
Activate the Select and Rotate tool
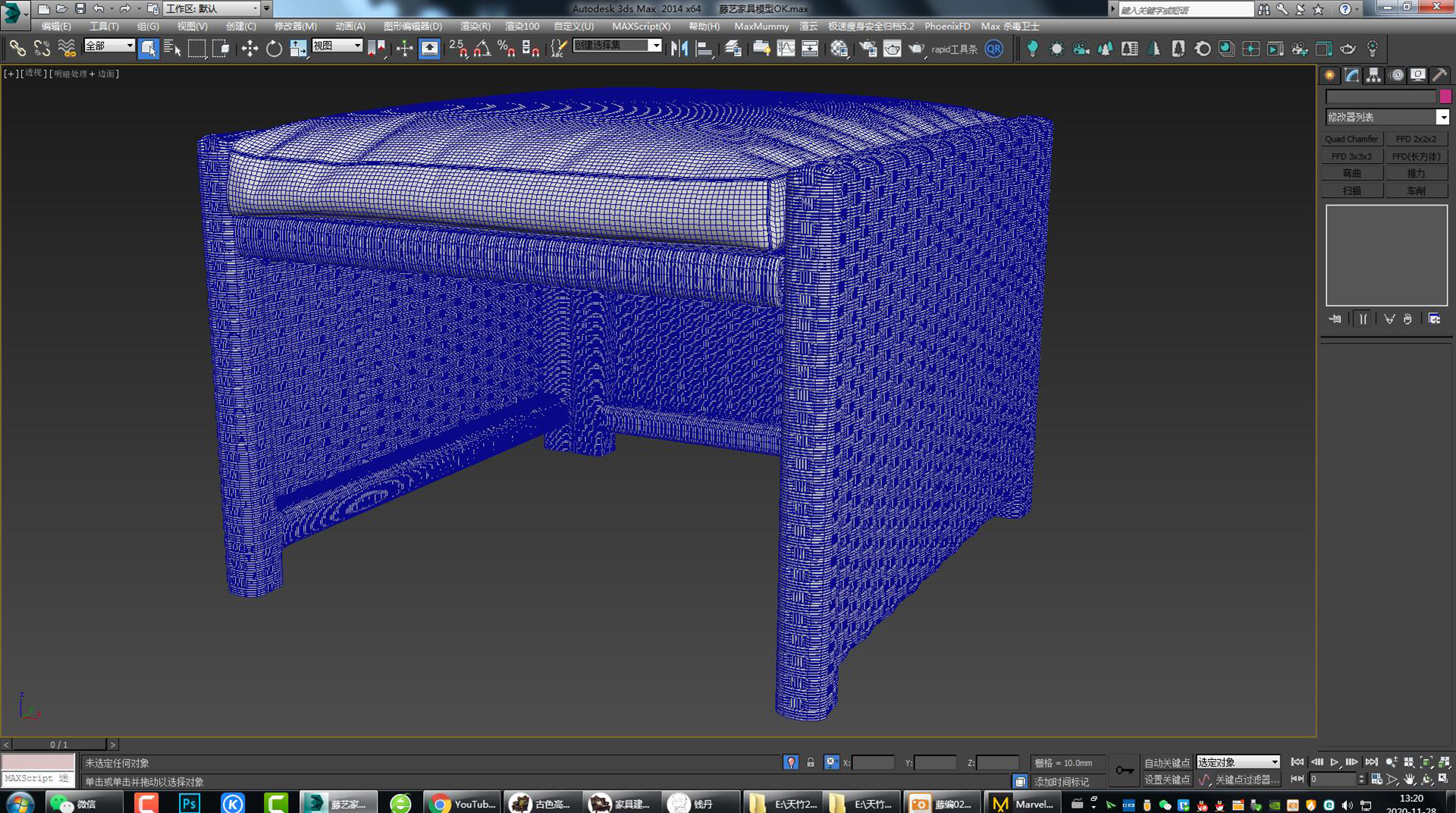click(274, 49)
